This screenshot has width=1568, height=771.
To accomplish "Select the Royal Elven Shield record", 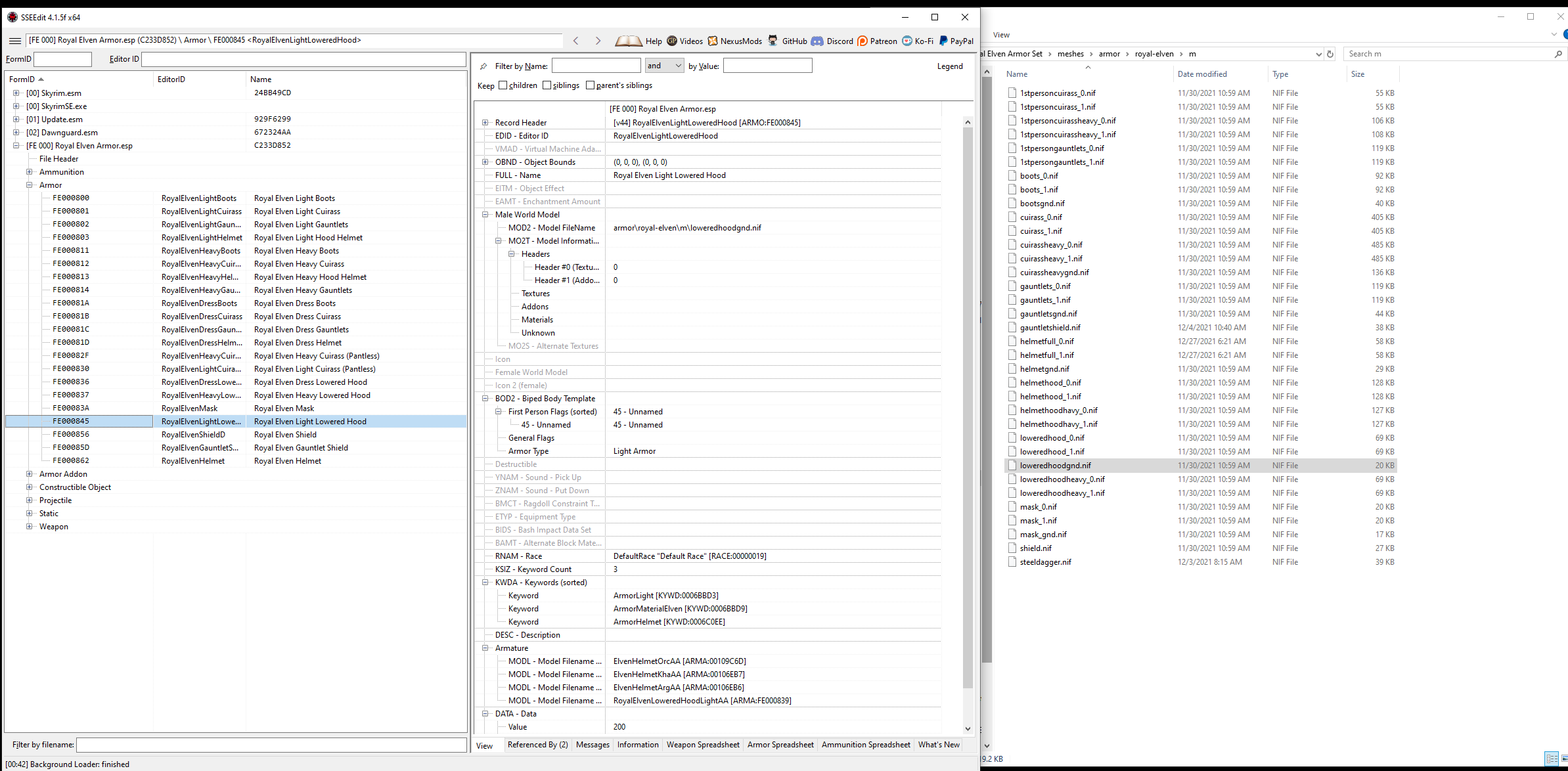I will [236, 435].
